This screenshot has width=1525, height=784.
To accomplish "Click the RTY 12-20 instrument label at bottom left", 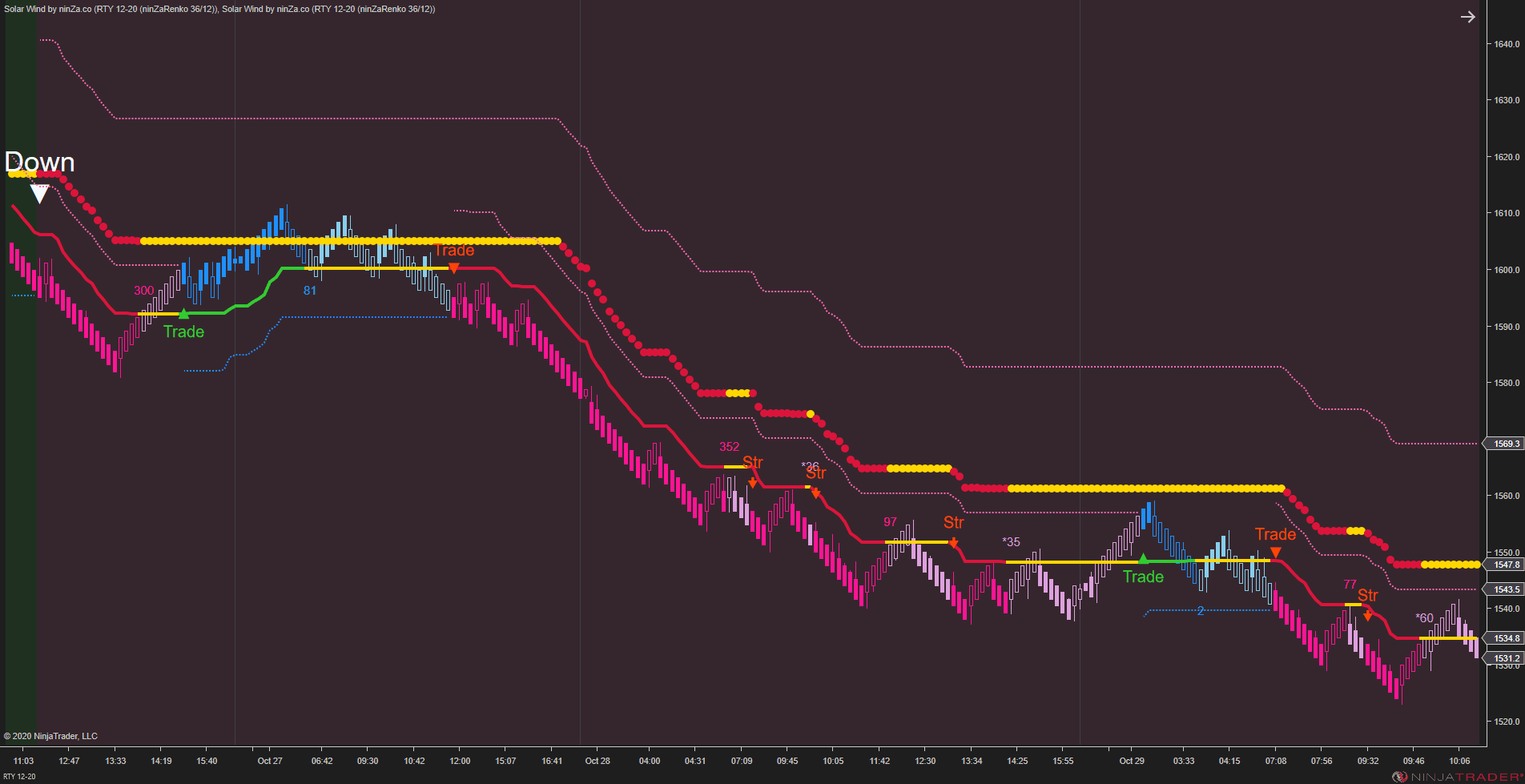I will [x=19, y=777].
